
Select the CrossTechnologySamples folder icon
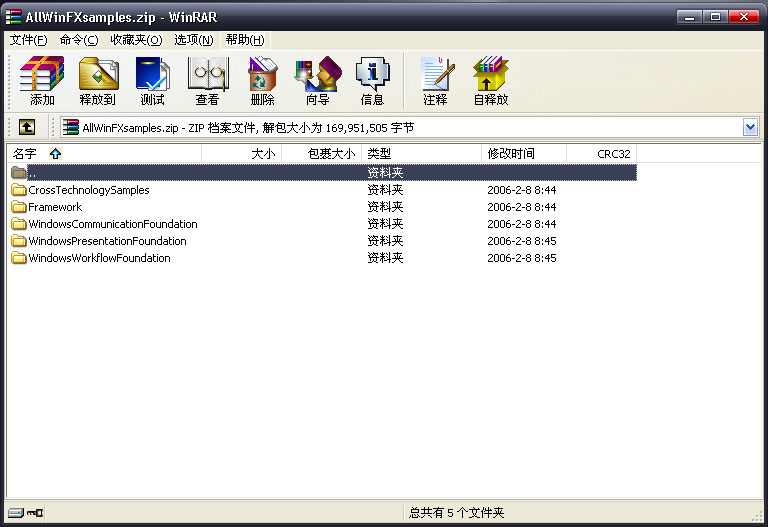pos(19,190)
